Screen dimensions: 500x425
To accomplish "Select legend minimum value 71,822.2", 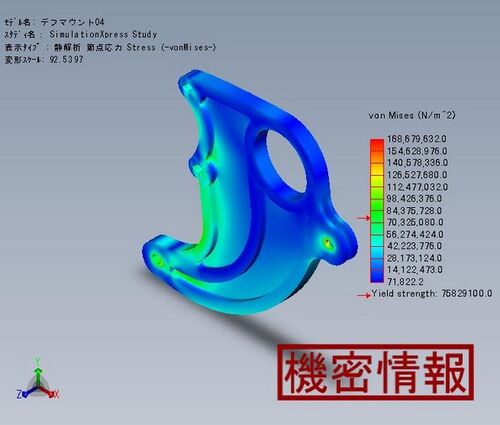I will coord(405,282).
